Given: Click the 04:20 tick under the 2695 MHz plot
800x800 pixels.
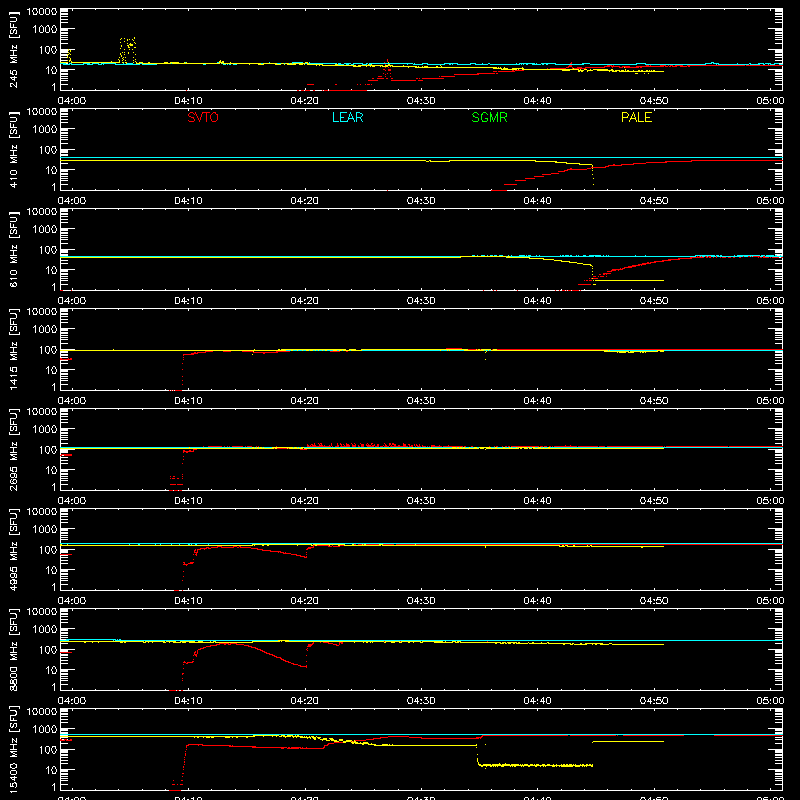Looking at the screenshot, I should [305, 501].
